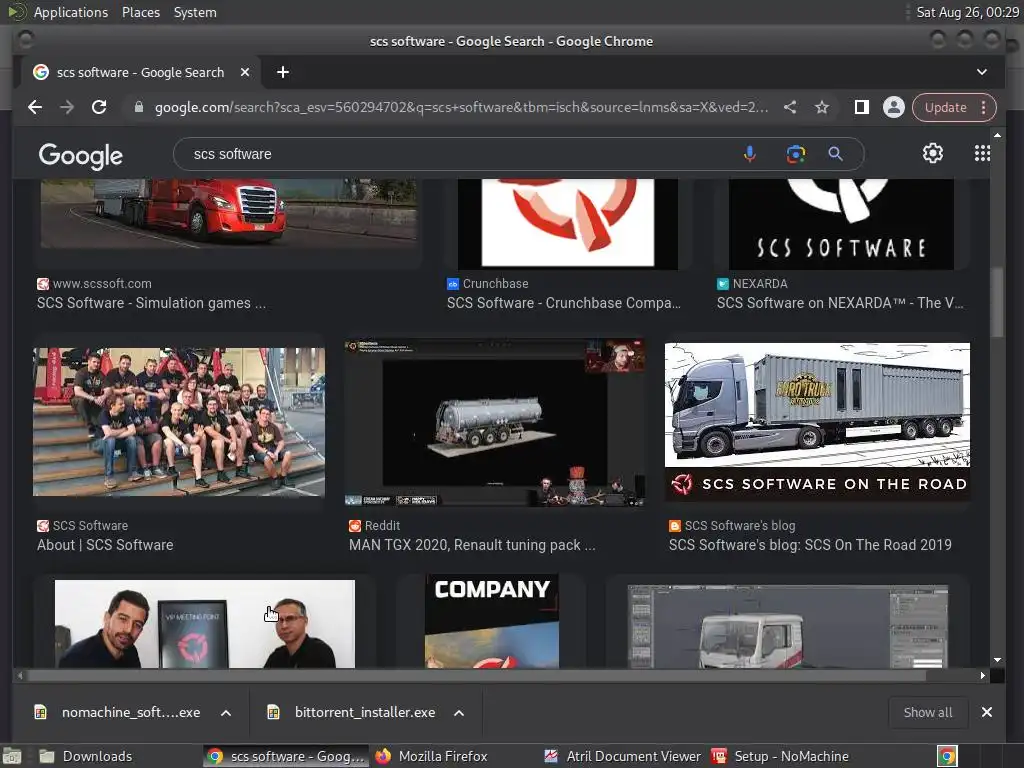Open Google quick settings gear
This screenshot has width=1024, height=768.
pos(933,153)
